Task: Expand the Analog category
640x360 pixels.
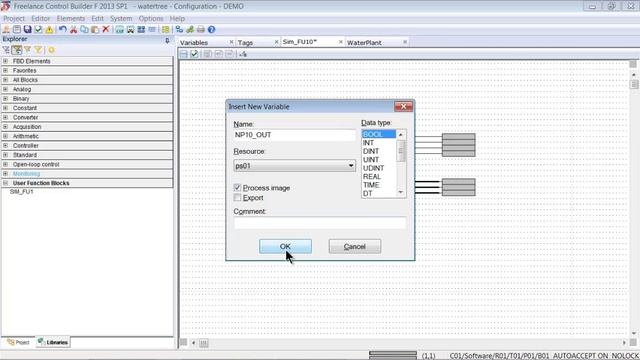Action: (x=5, y=89)
